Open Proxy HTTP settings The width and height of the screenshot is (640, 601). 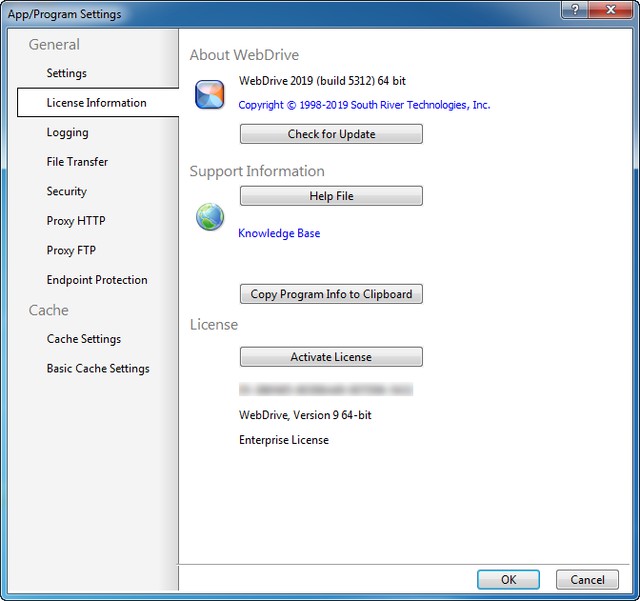click(x=75, y=221)
